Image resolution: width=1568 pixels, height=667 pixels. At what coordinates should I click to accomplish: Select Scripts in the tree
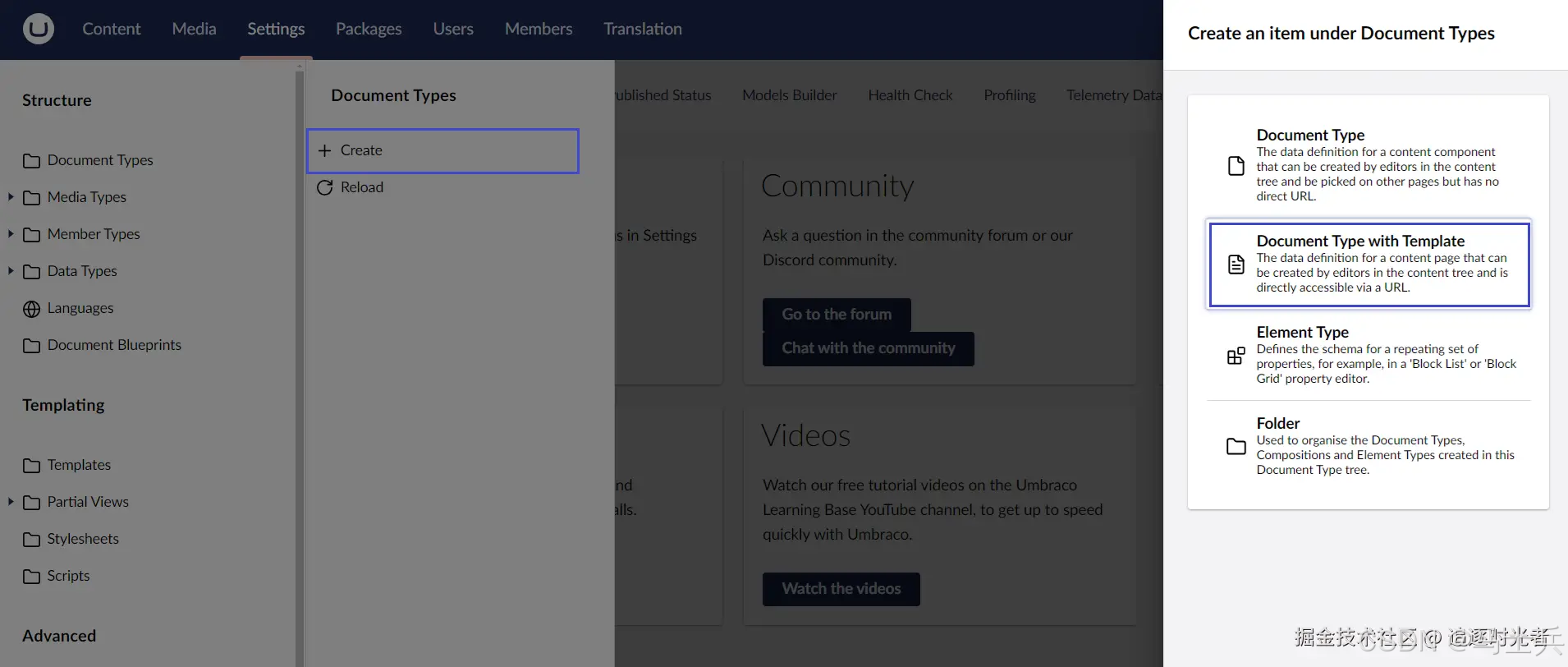pos(68,576)
